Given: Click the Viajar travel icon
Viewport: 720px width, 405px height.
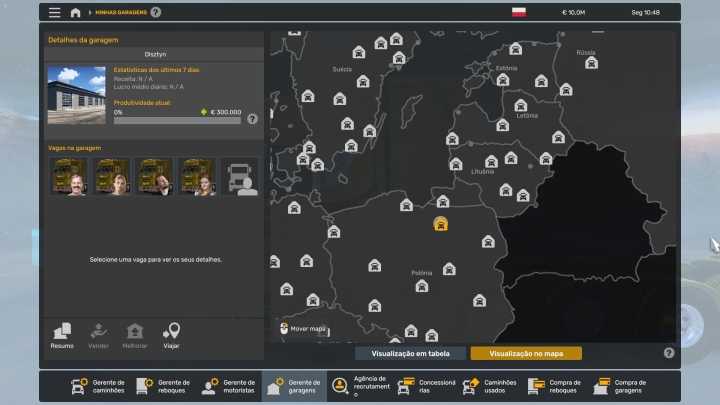Looking at the screenshot, I should [171, 336].
